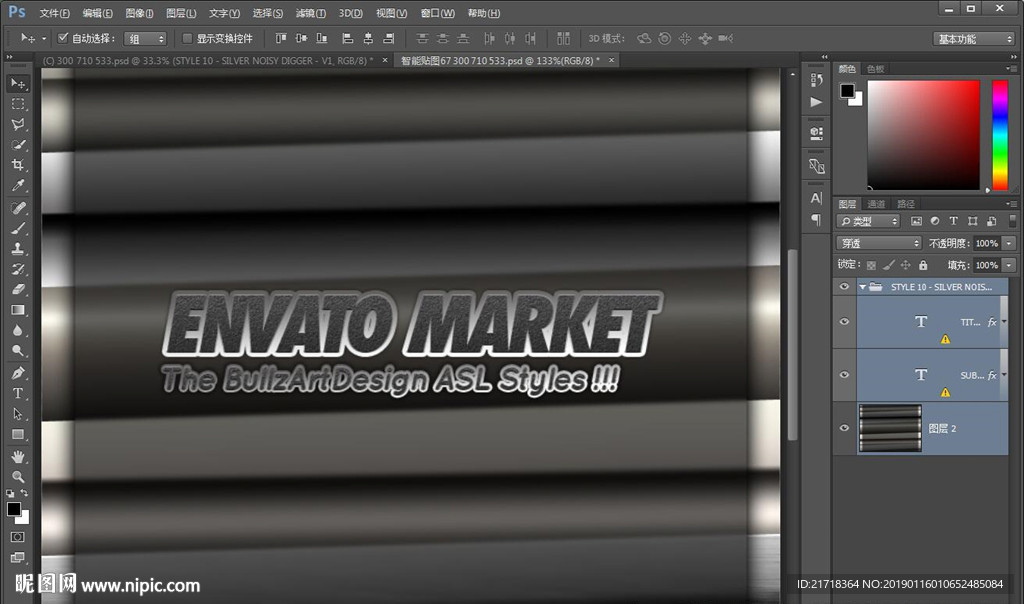
Task: Select the Crop tool
Action: point(18,165)
